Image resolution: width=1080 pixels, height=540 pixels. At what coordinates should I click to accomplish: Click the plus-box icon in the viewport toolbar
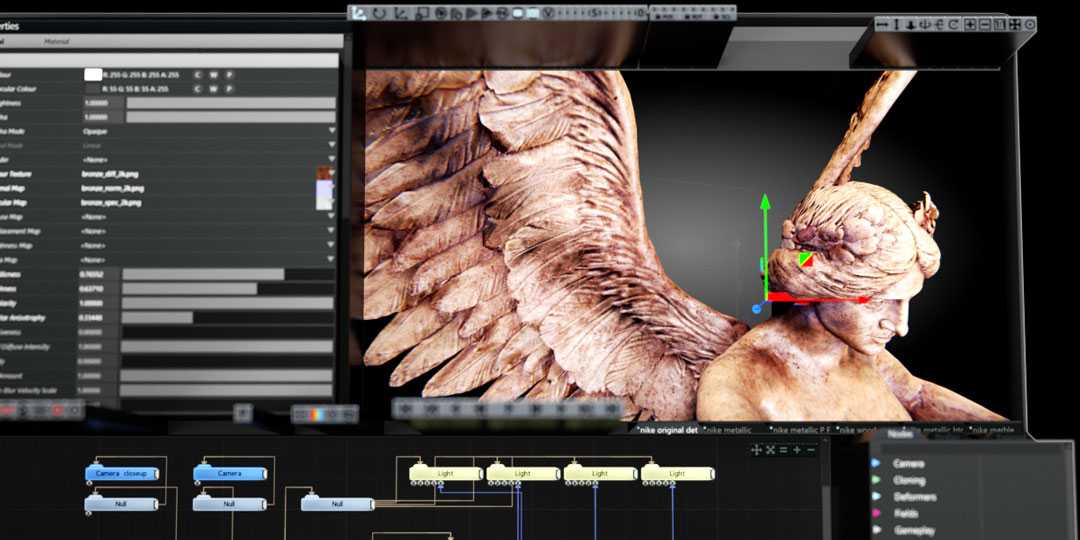pyautogui.click(x=970, y=24)
